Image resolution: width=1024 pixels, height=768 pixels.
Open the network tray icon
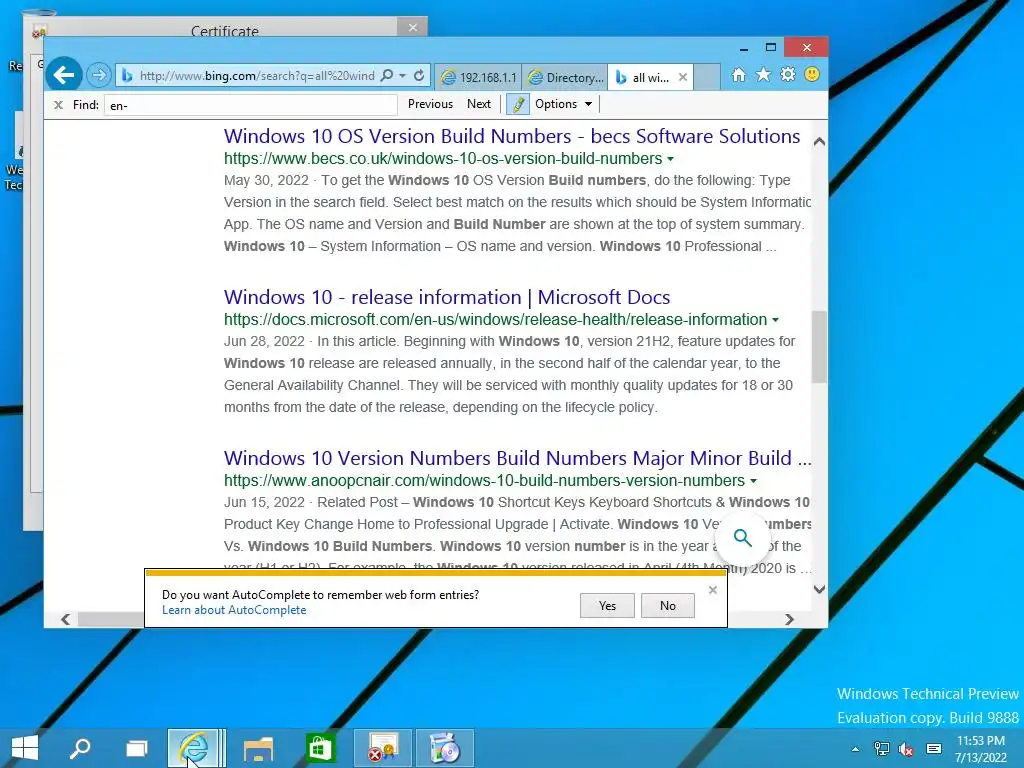pyautogui.click(x=882, y=749)
